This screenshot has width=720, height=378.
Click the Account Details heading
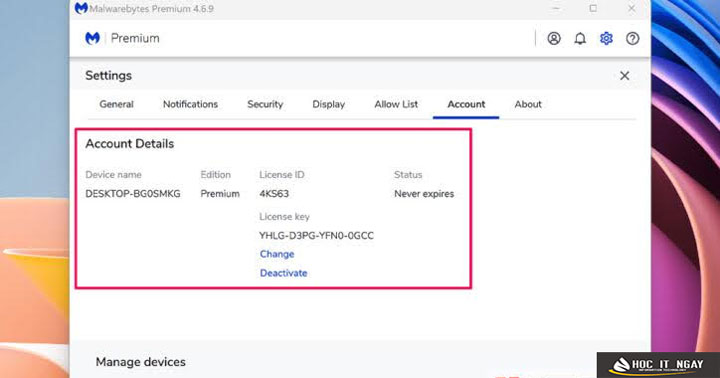tap(129, 144)
